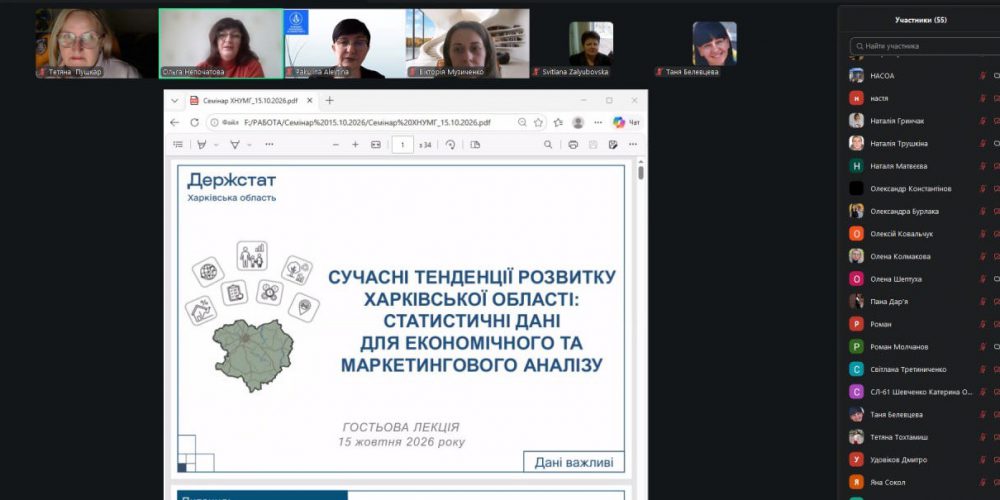Viewport: 1000px width, 500px height.
Task: Open browser favorites list
Action: [558, 122]
